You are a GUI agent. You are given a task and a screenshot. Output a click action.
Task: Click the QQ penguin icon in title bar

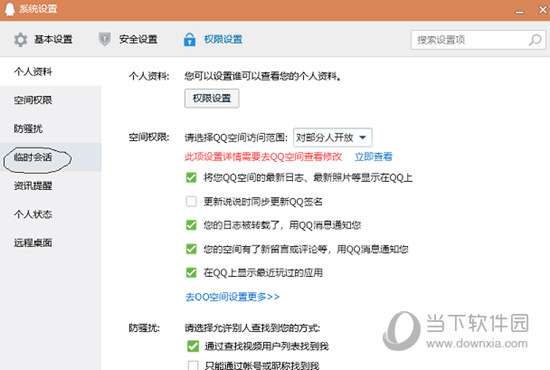(9, 9)
